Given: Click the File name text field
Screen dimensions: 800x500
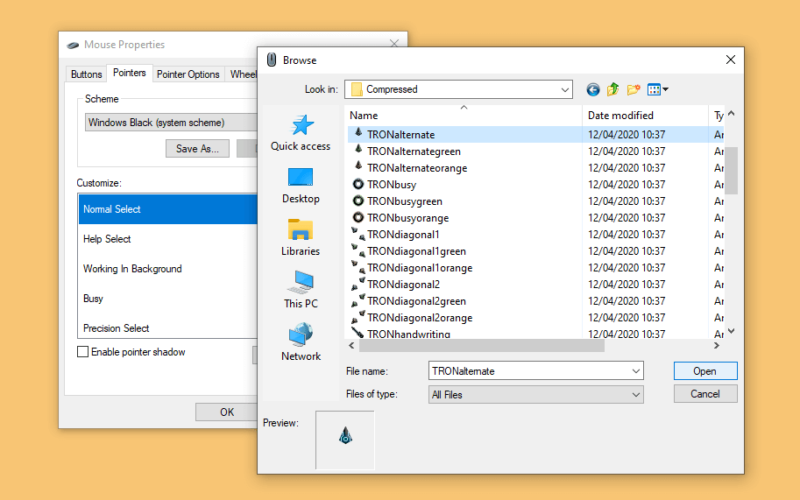Looking at the screenshot, I should 529,371.
